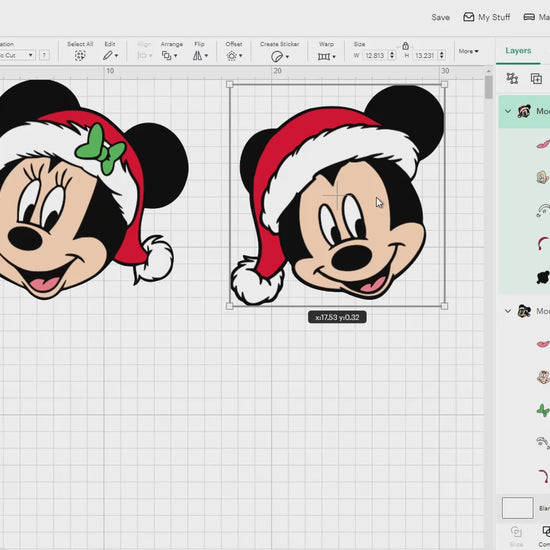This screenshot has height=550, width=550.
Task: Expand the Warp dropdown arrow
Action: 334,56
